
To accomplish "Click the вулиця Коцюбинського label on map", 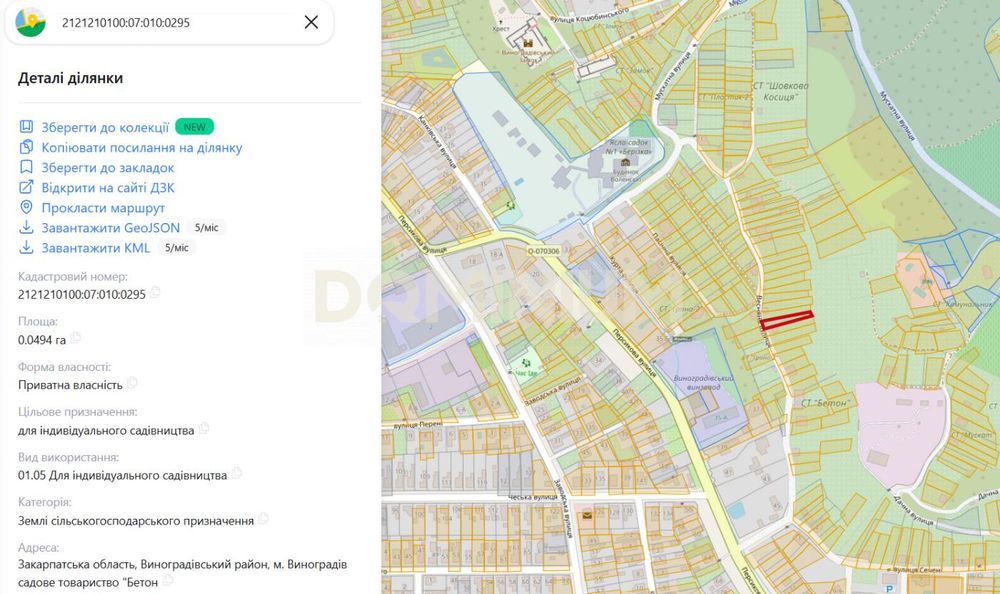I will pyautogui.click(x=589, y=15).
